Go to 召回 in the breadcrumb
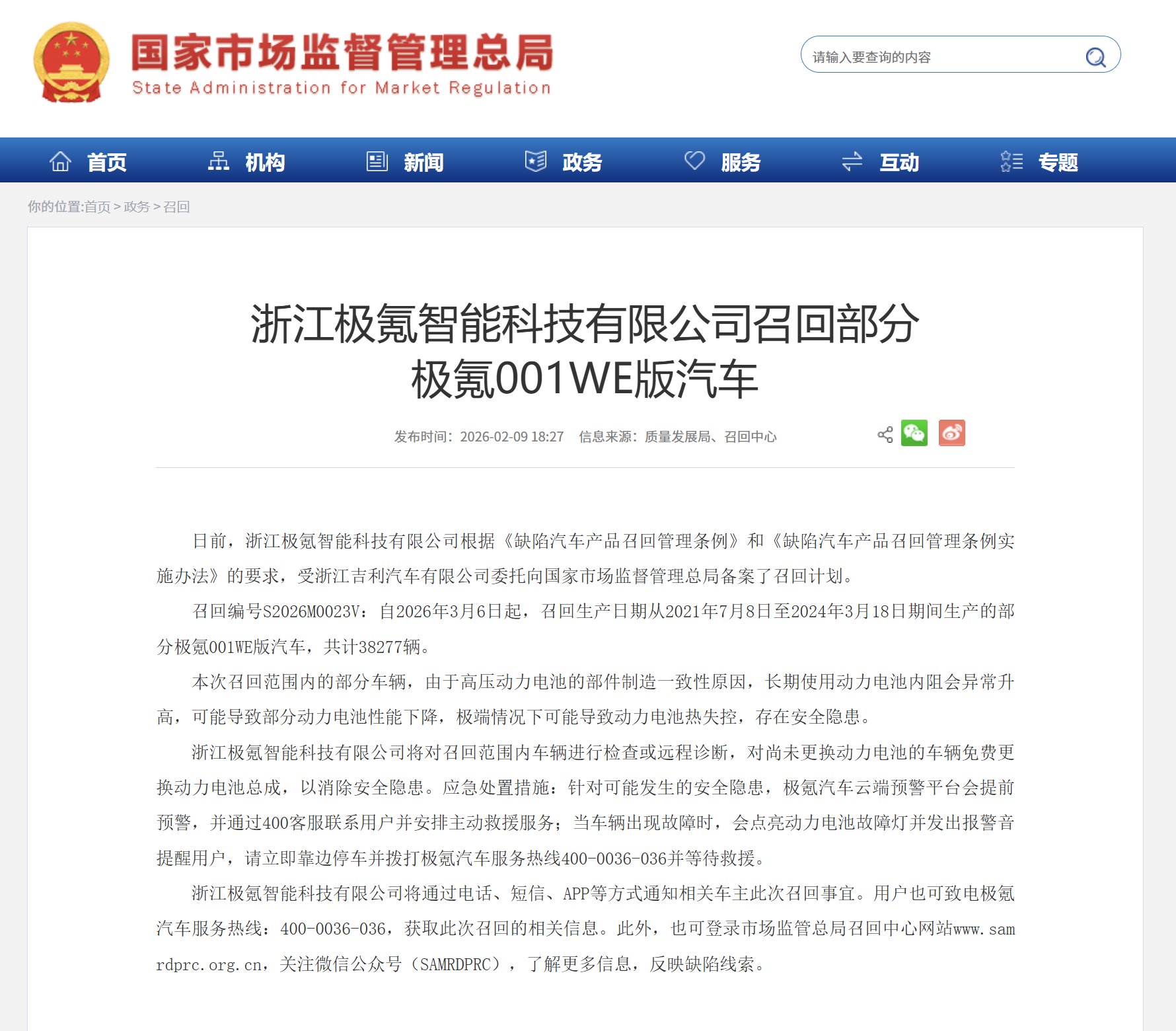The image size is (1176, 1031). [x=176, y=207]
